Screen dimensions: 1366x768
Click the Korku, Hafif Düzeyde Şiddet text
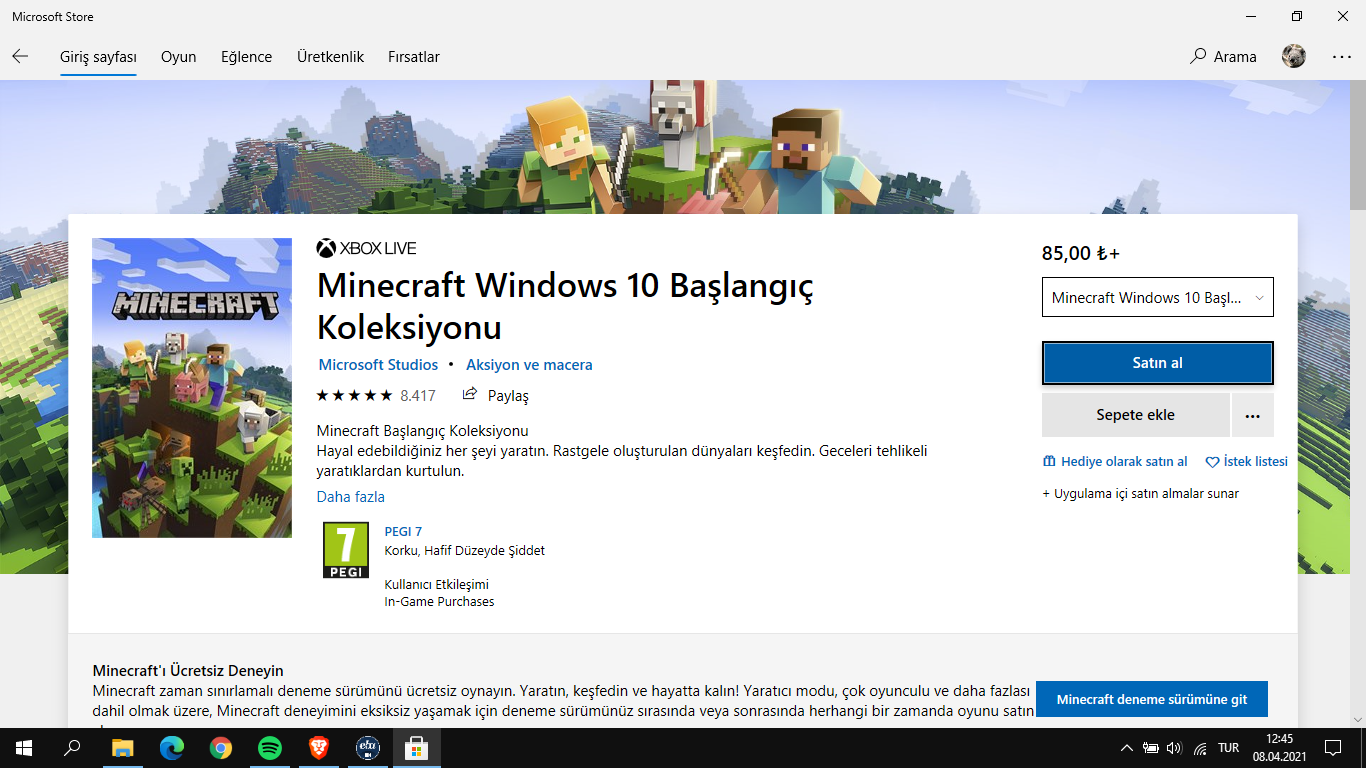point(465,550)
